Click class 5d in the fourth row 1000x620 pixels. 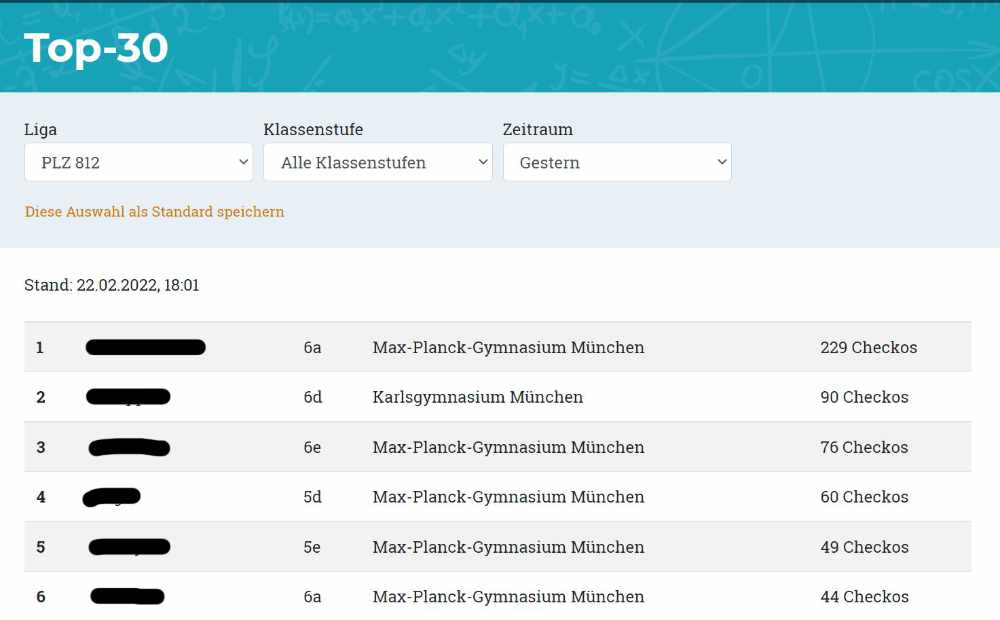[x=312, y=497]
